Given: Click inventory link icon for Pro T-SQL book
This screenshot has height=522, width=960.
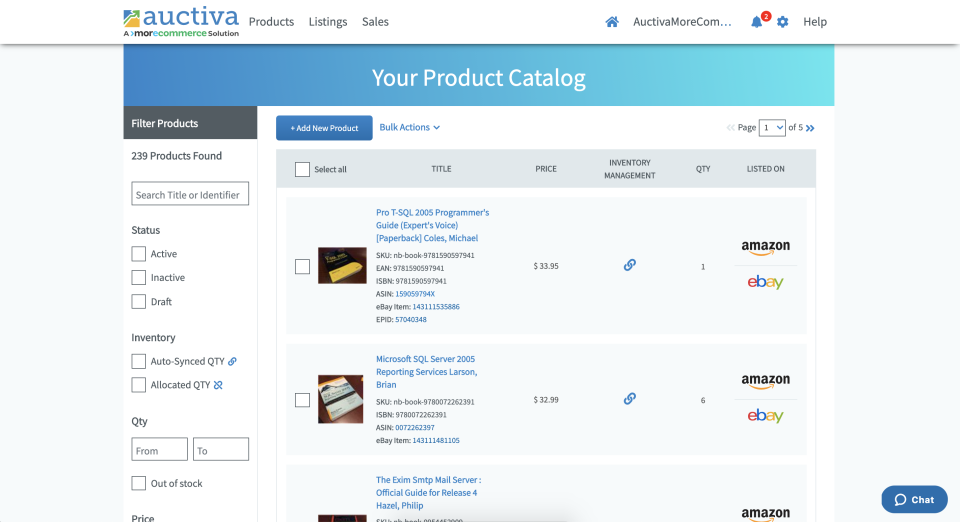Looking at the screenshot, I should tap(630, 265).
